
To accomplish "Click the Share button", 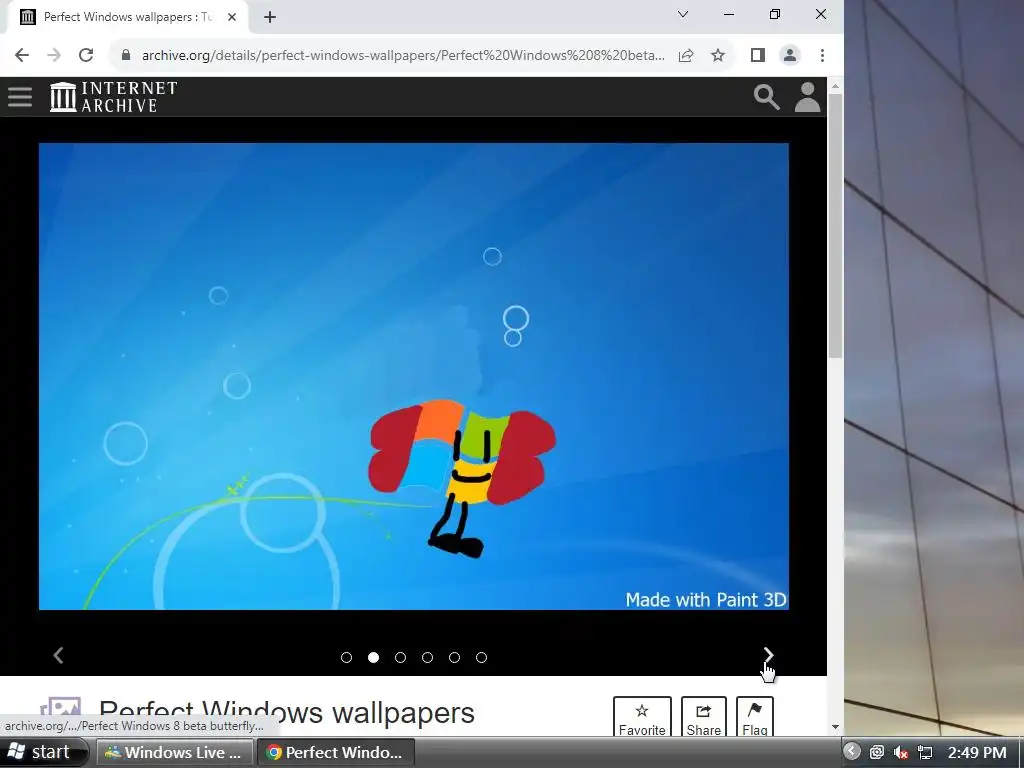I will (x=703, y=717).
